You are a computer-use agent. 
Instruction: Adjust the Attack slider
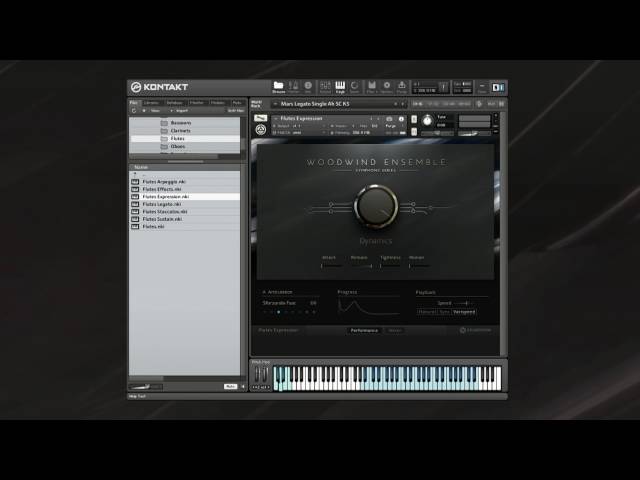click(x=331, y=266)
